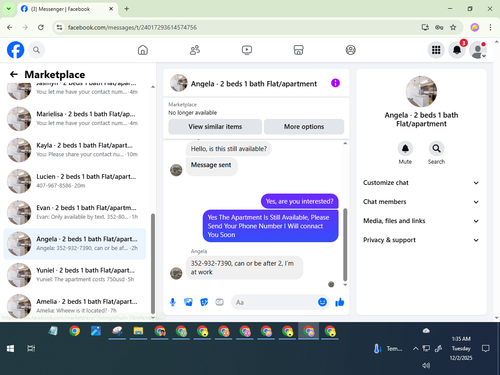The height and width of the screenshot is (375, 500).
Task: Open the emoji picker smiley
Action: pyautogui.click(x=322, y=302)
